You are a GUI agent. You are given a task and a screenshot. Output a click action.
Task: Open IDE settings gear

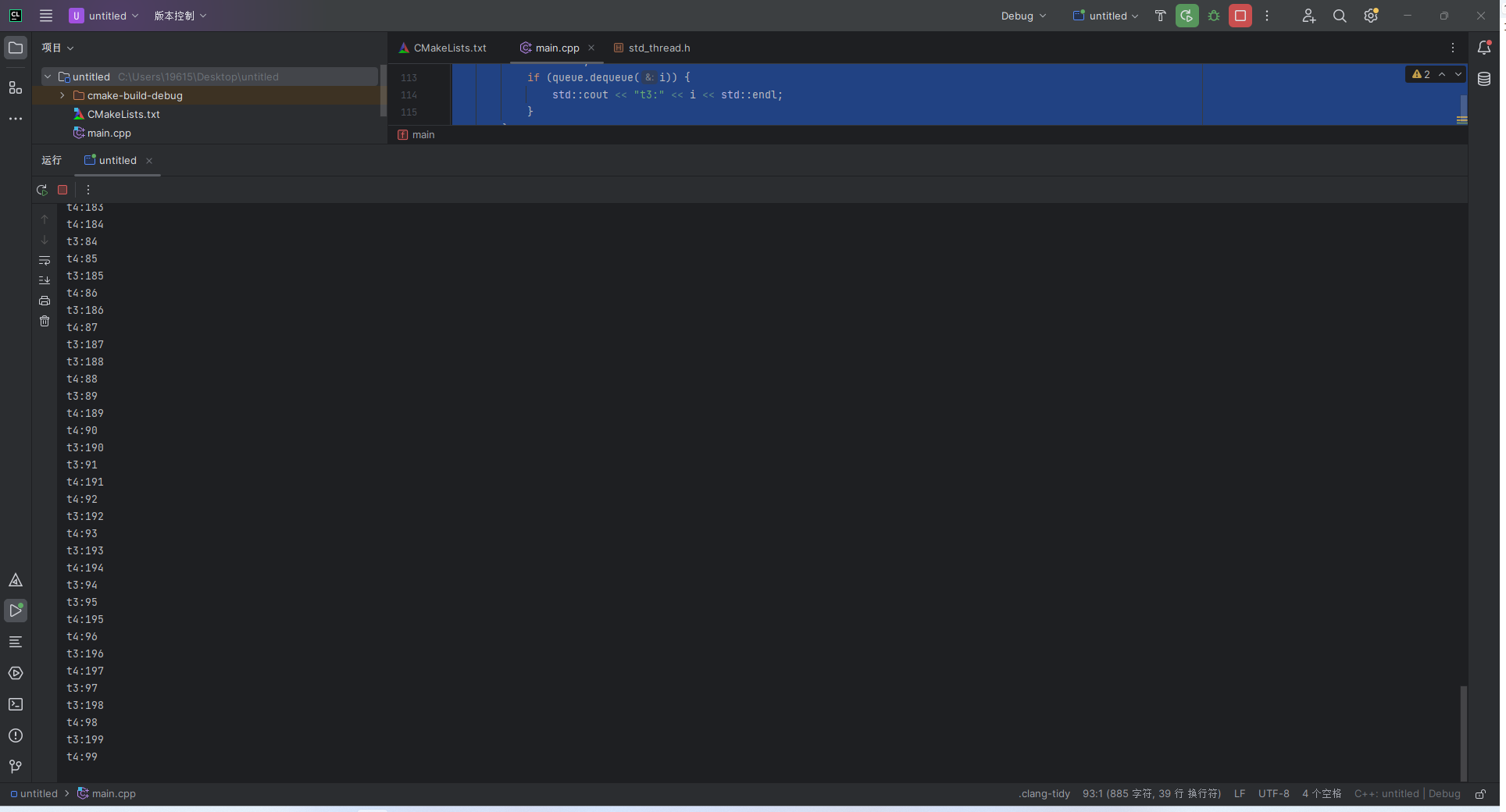[1371, 16]
